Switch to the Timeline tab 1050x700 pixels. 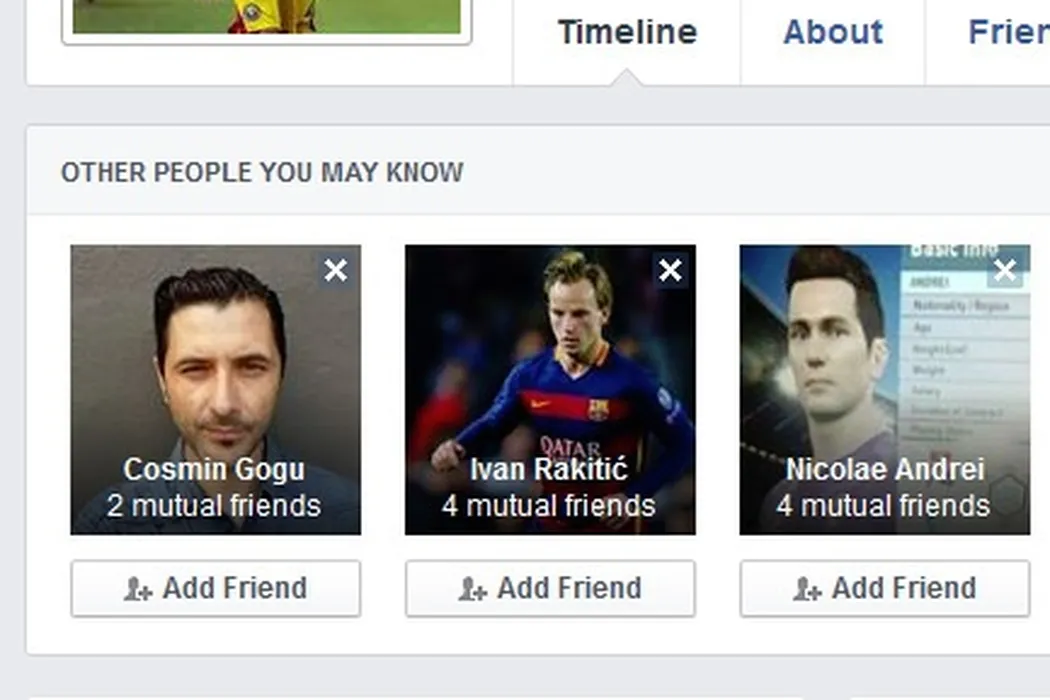[627, 32]
